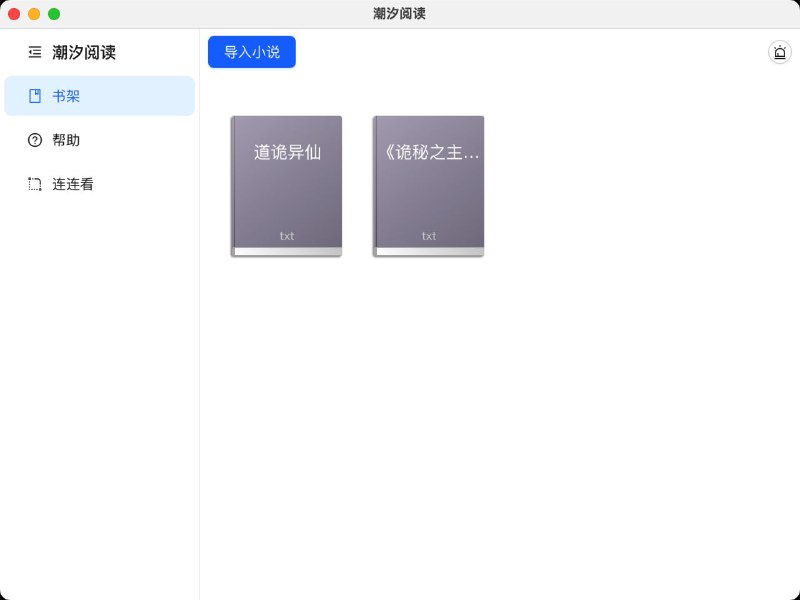
Task: Click the 潮汐阅读 sidebar heading
Action: [85, 52]
